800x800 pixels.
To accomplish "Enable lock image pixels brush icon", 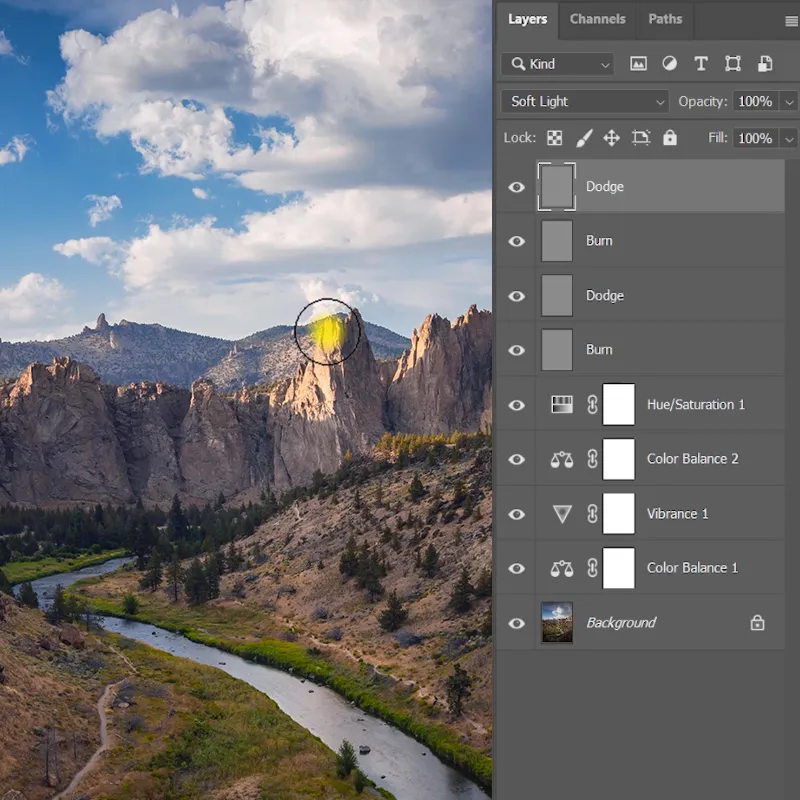I will coord(584,138).
